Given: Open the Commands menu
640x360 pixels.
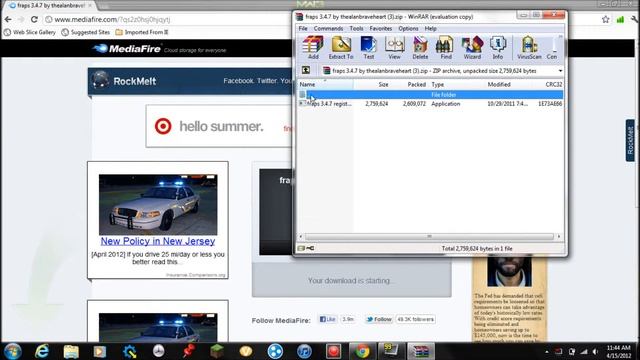Looking at the screenshot, I should click(328, 29).
